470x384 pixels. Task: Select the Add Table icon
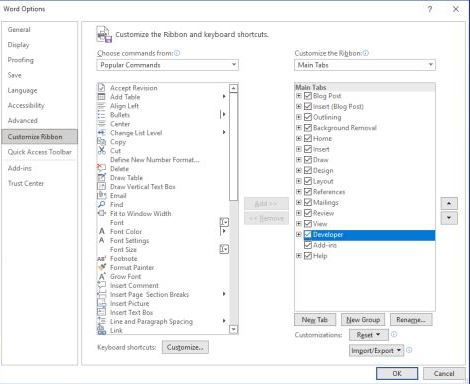point(101,97)
